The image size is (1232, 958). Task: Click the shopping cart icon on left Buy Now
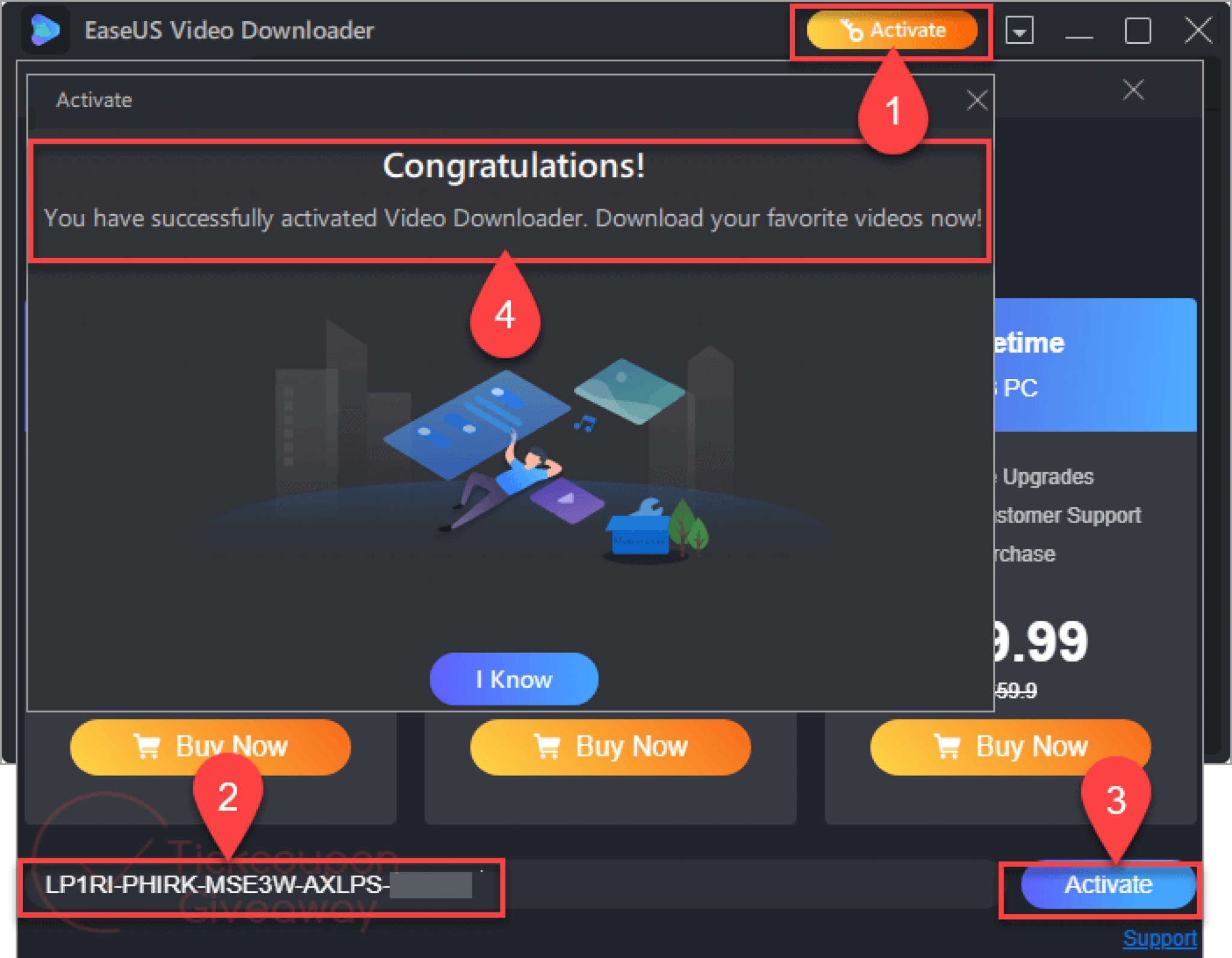tap(147, 746)
